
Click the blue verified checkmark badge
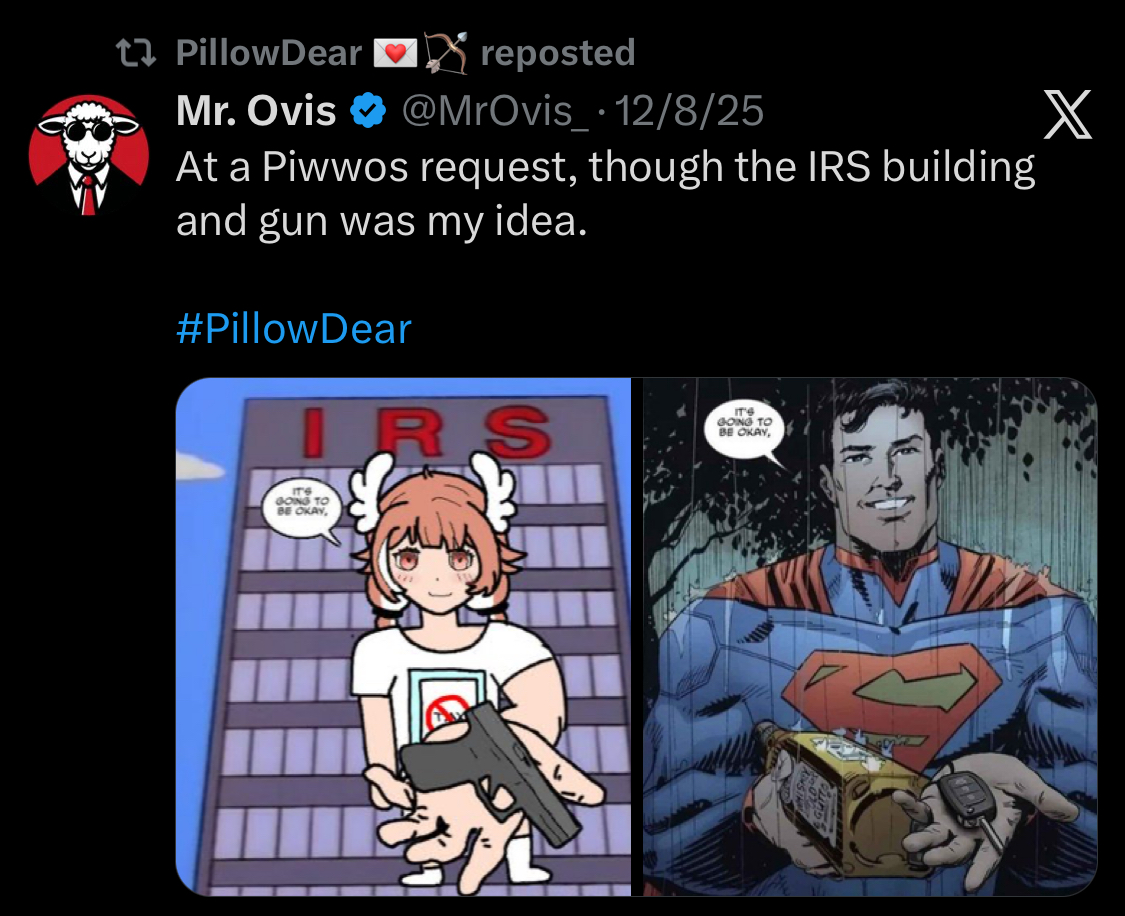pos(368,111)
